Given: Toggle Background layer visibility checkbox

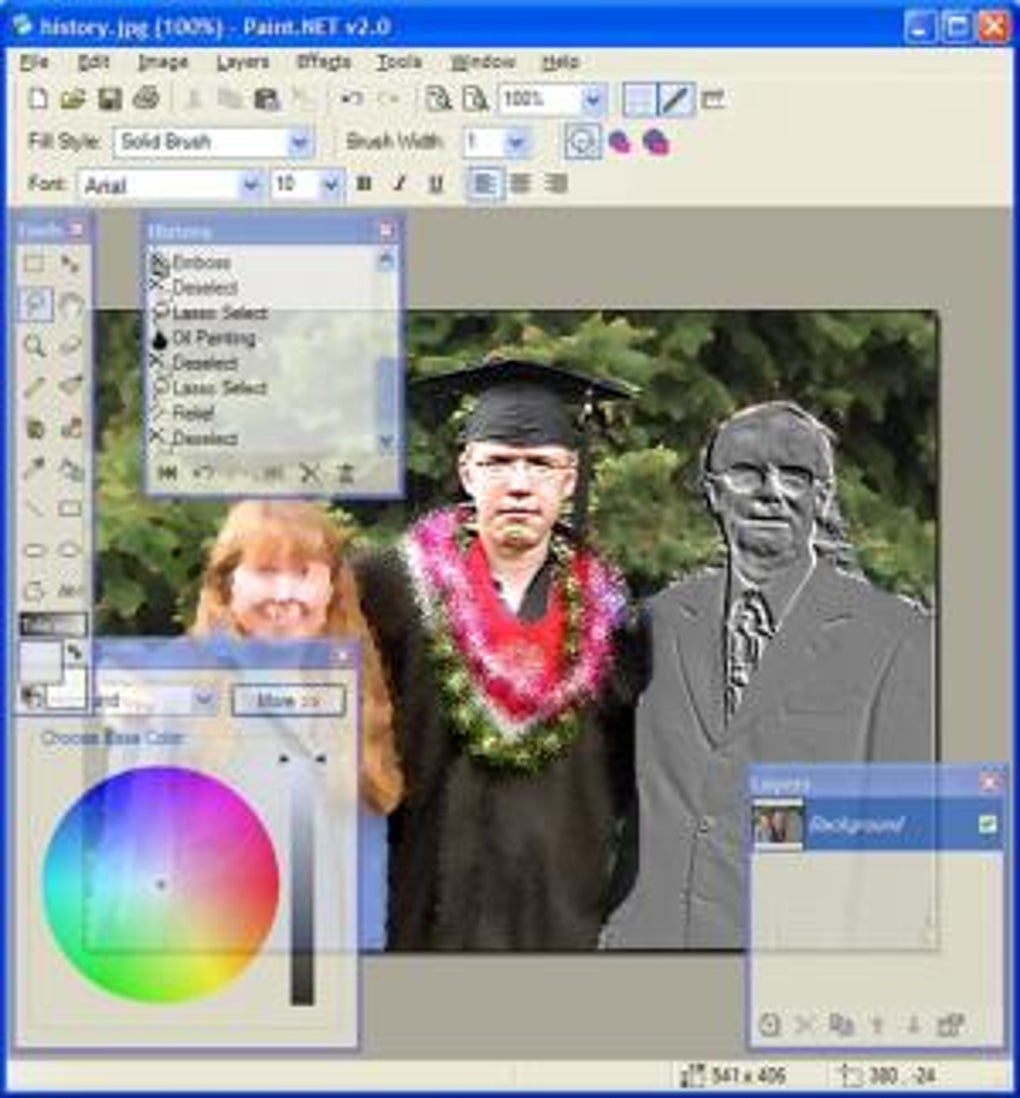Looking at the screenshot, I should [x=987, y=824].
